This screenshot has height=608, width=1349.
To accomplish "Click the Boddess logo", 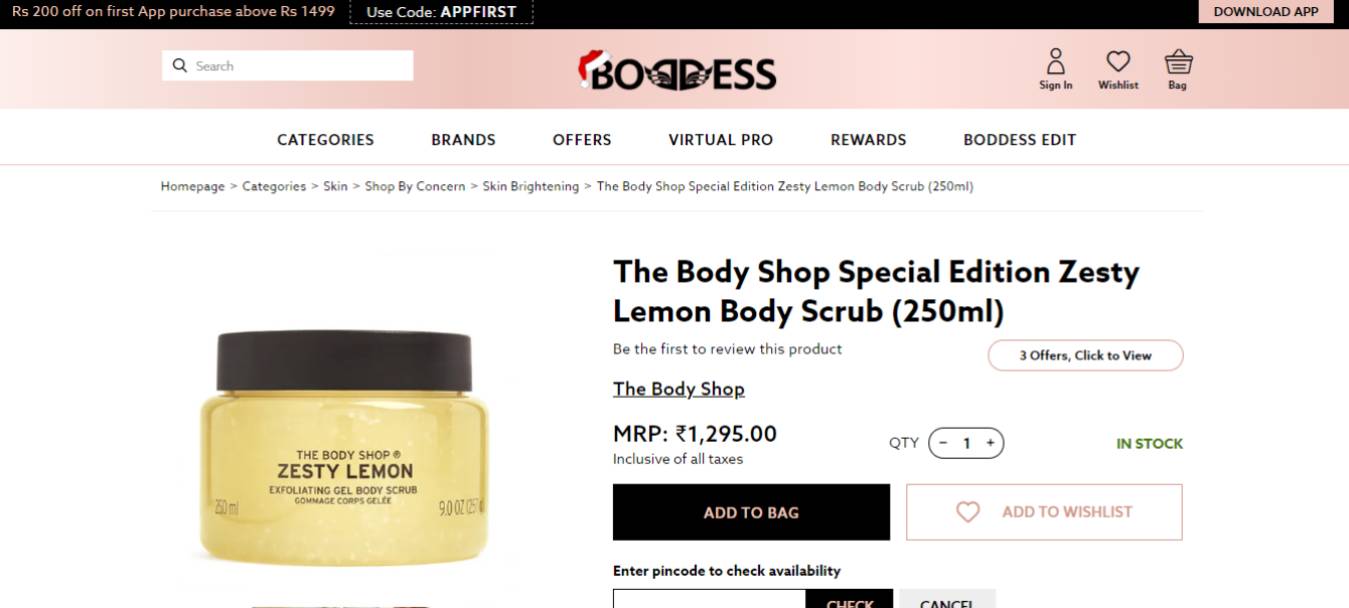I will click(677, 70).
